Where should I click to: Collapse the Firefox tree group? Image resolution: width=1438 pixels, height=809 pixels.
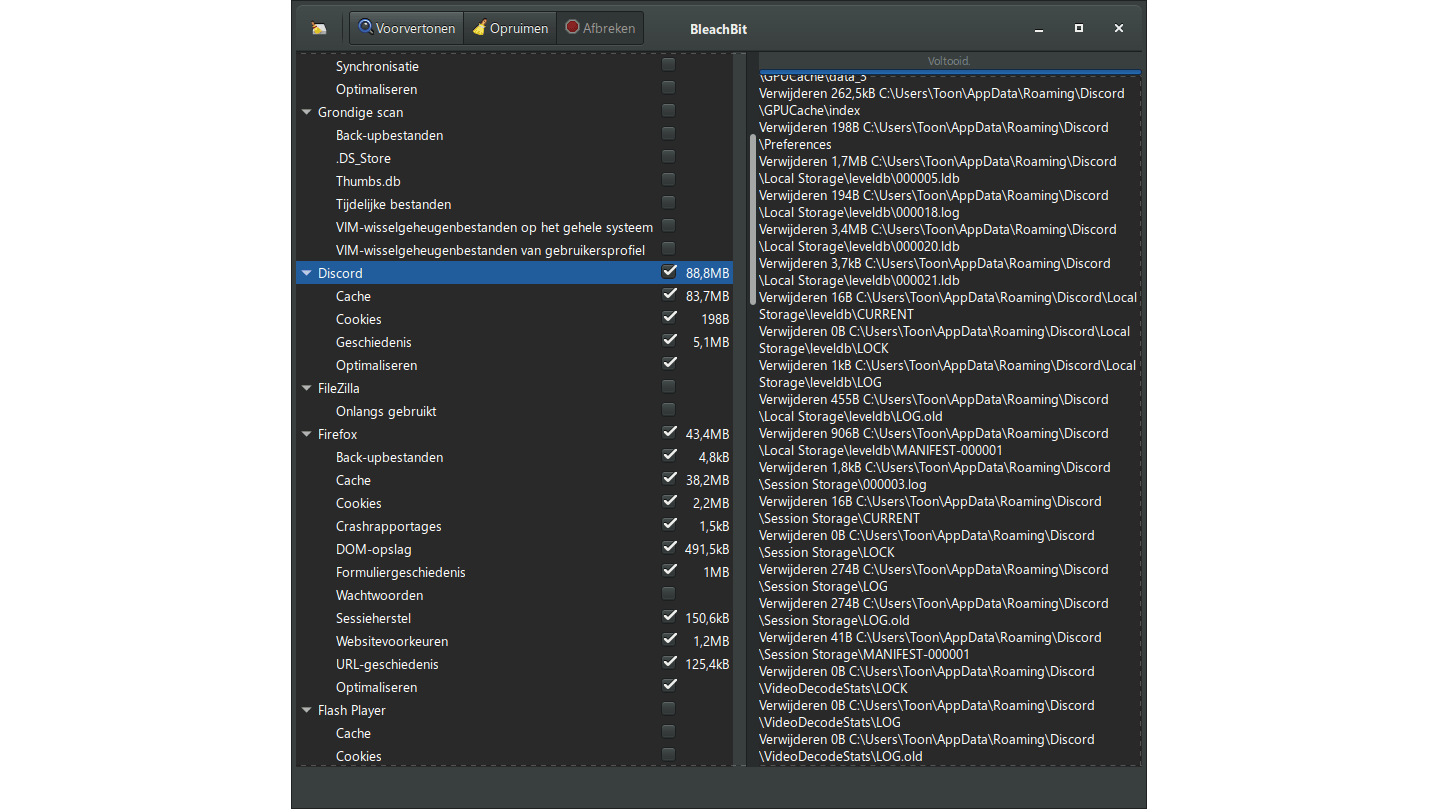tap(306, 434)
